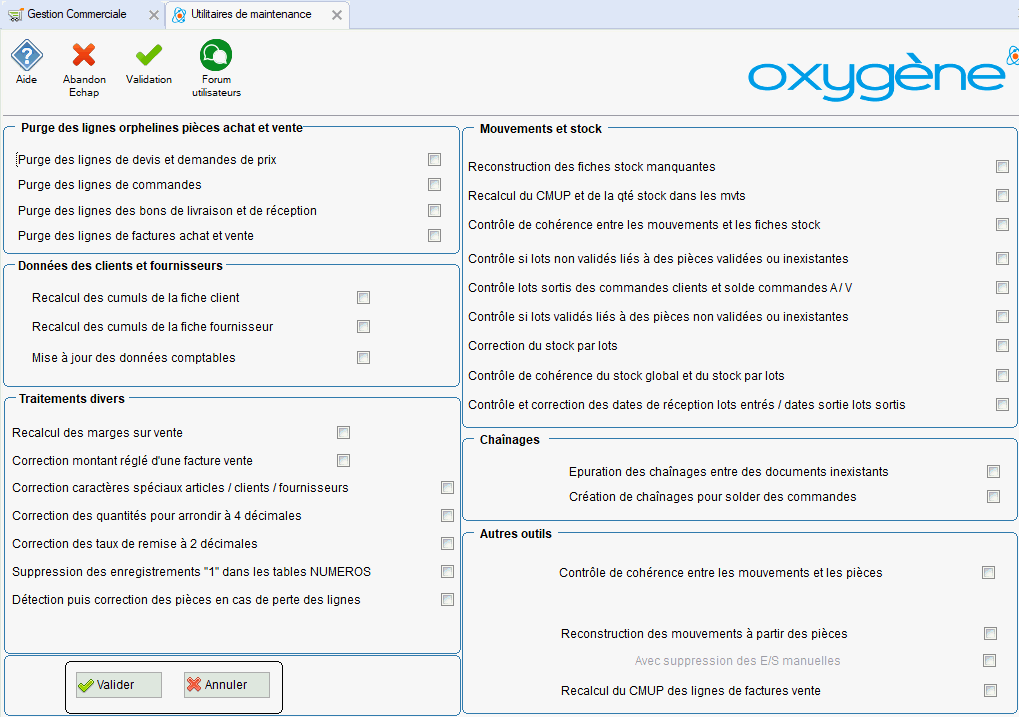
Task: Check Suppression des enregistrements "1" dans tables NUMEROS
Action: click(x=447, y=572)
